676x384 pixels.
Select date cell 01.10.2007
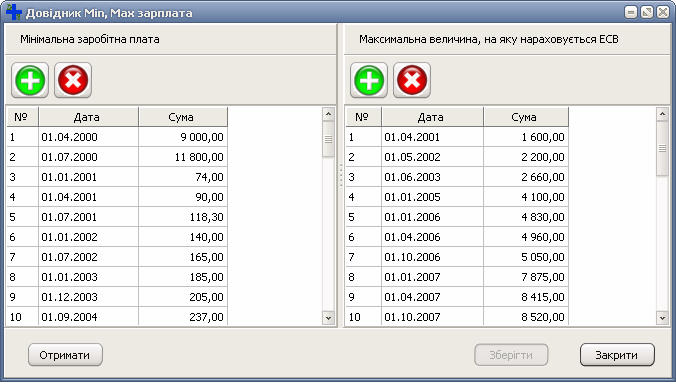[x=432, y=316]
